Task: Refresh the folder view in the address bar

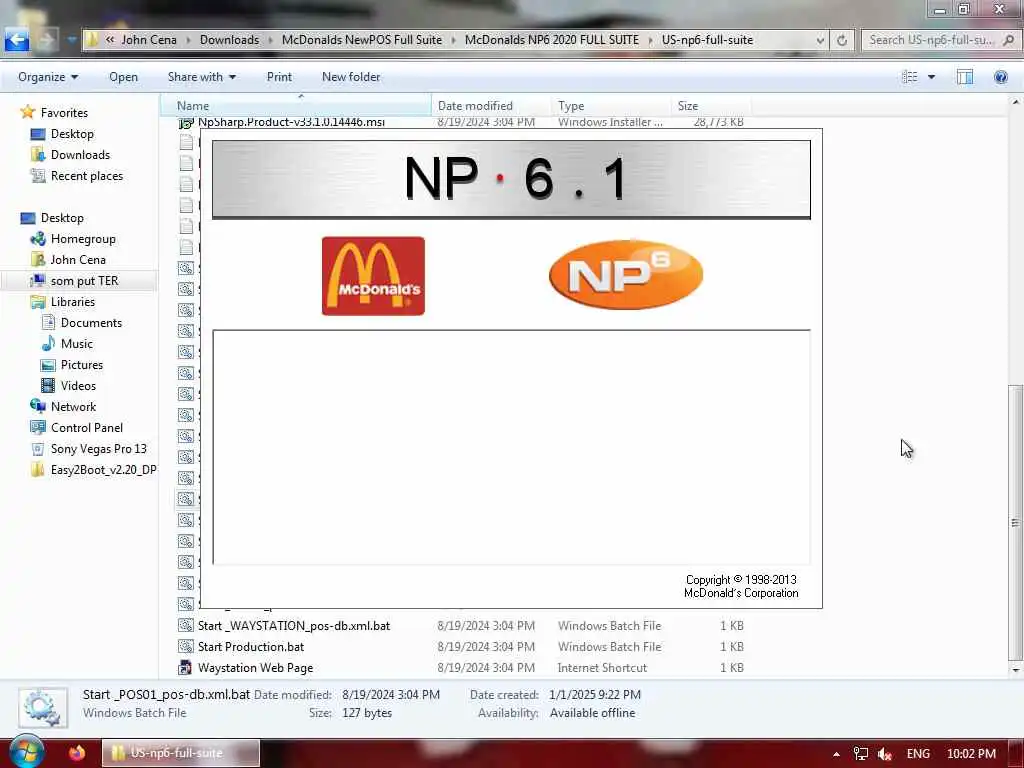Action: (842, 40)
